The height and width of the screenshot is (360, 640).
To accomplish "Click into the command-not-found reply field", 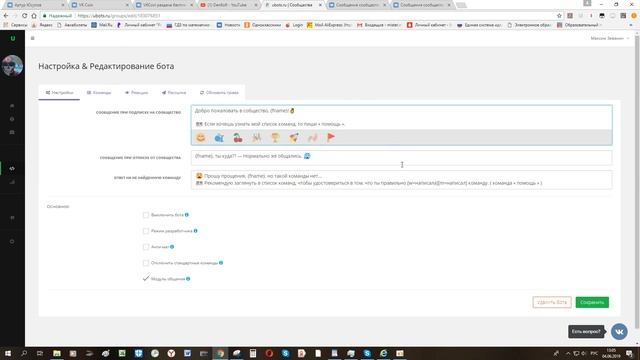I will tap(402, 180).
